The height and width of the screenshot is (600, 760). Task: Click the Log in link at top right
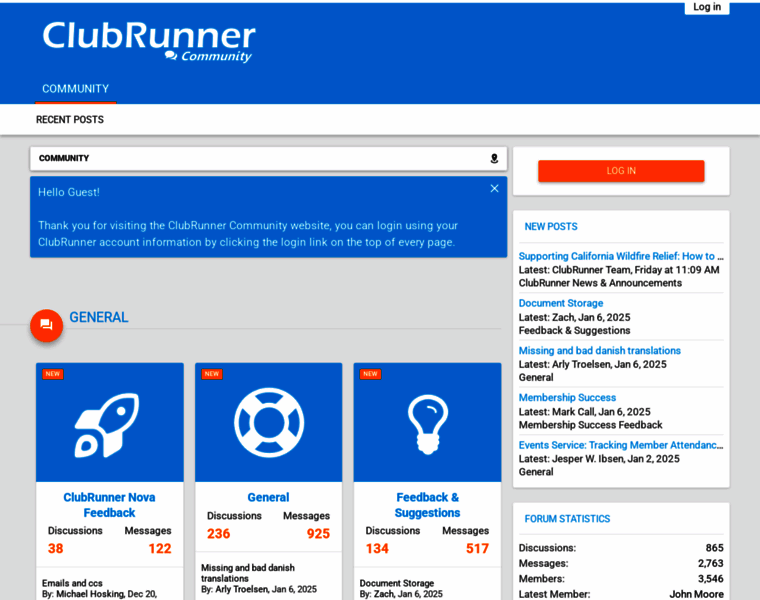click(x=707, y=7)
